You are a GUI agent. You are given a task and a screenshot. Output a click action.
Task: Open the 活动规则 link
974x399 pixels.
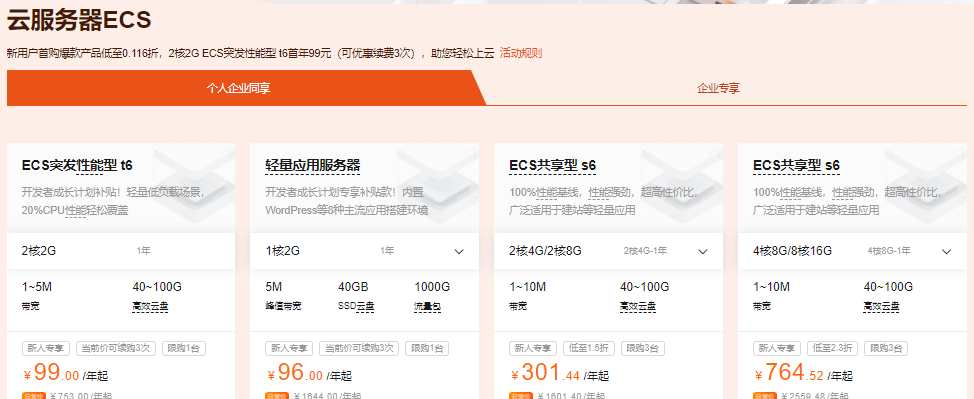click(x=521, y=53)
